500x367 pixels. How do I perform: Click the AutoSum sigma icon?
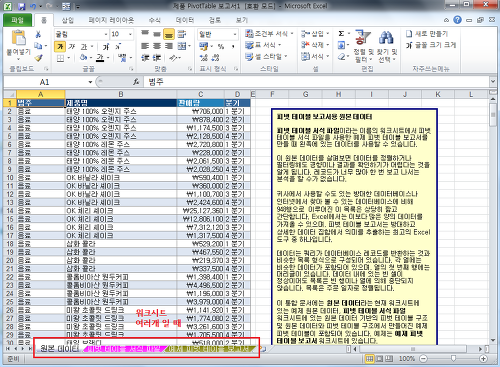click(x=341, y=34)
